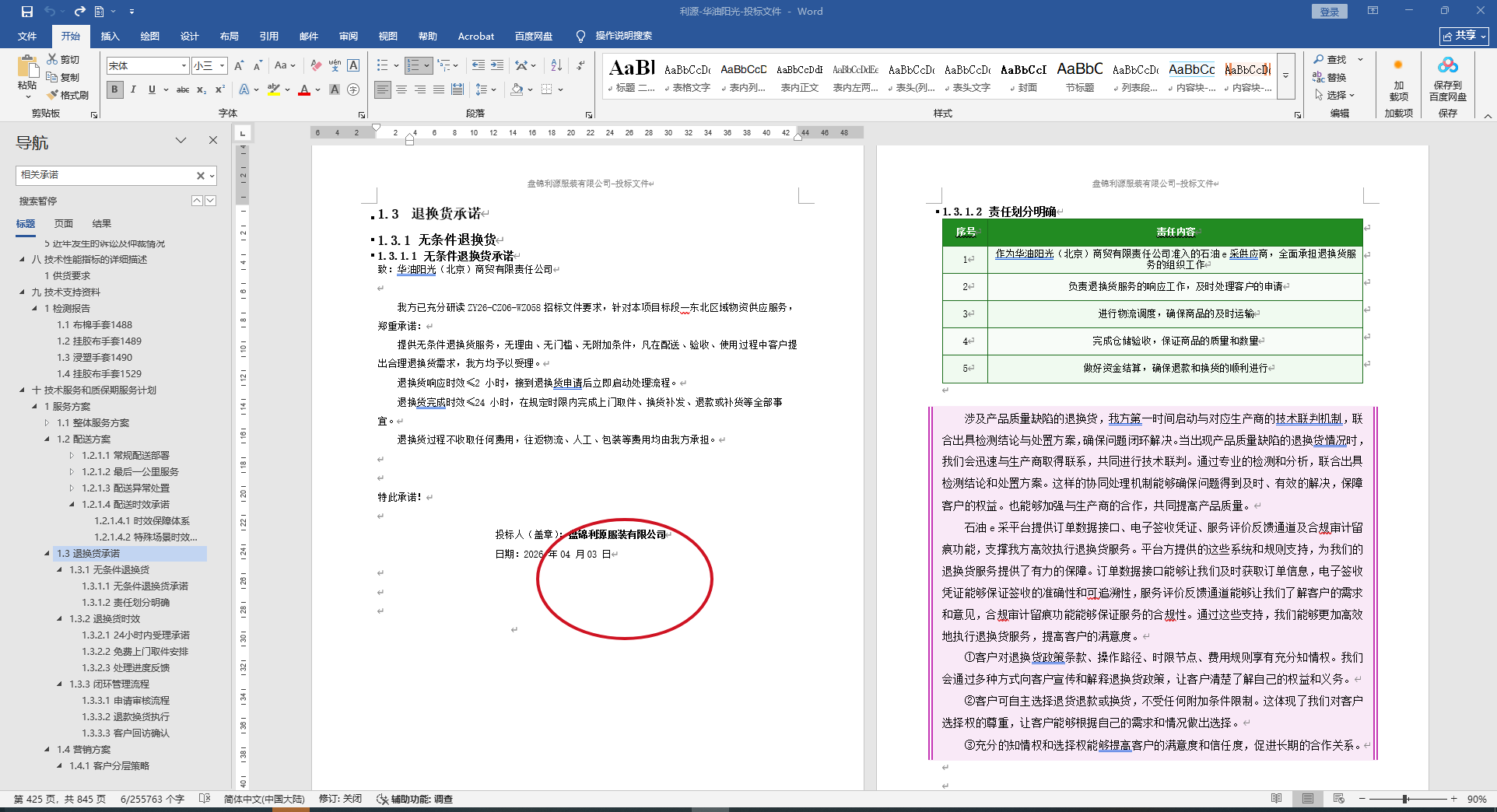Screen dimensions: 1497x812
Task: Toggle Bold formatting button
Action: (115, 90)
